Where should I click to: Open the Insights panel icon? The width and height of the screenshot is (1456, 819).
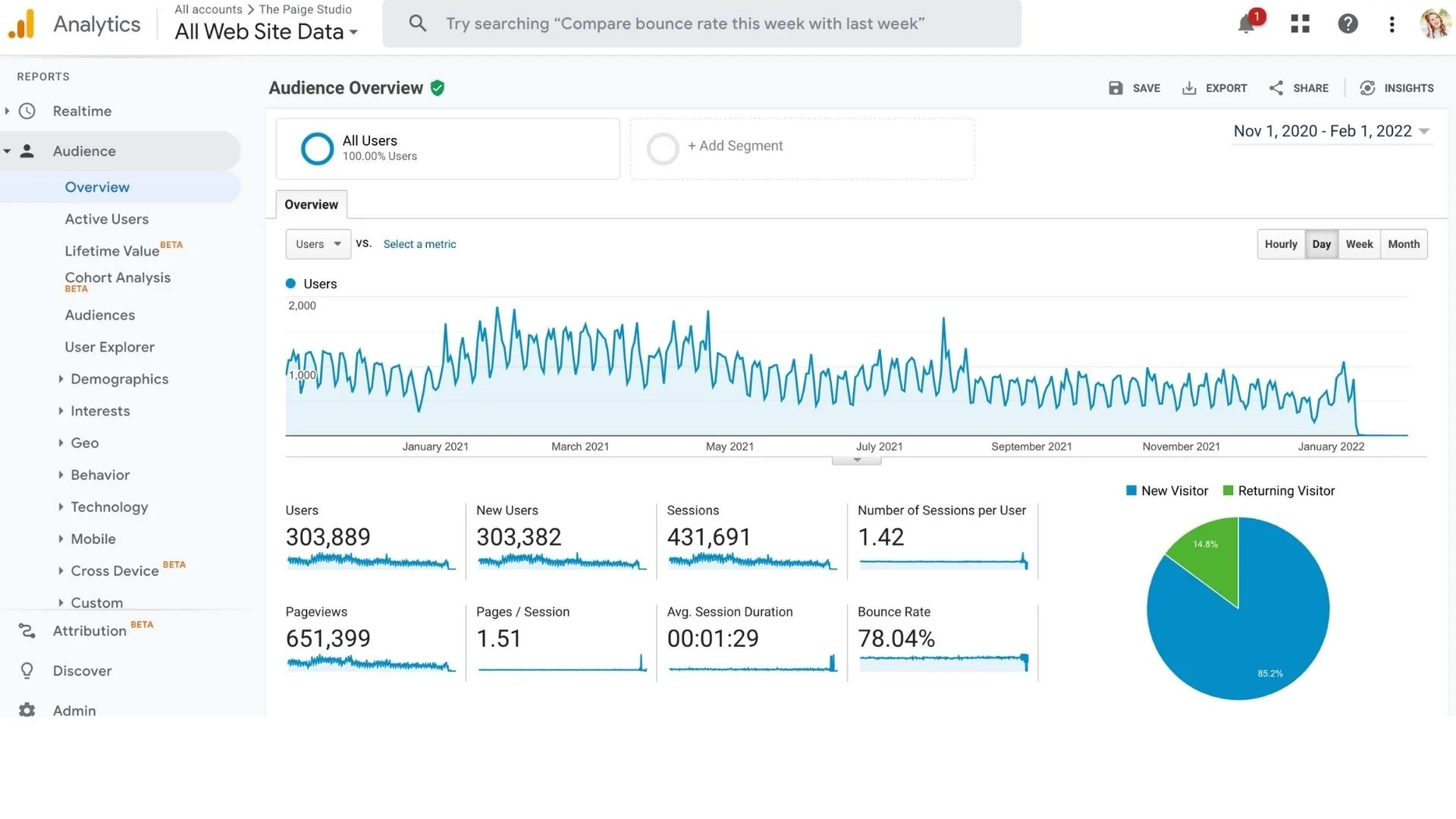pos(1367,88)
